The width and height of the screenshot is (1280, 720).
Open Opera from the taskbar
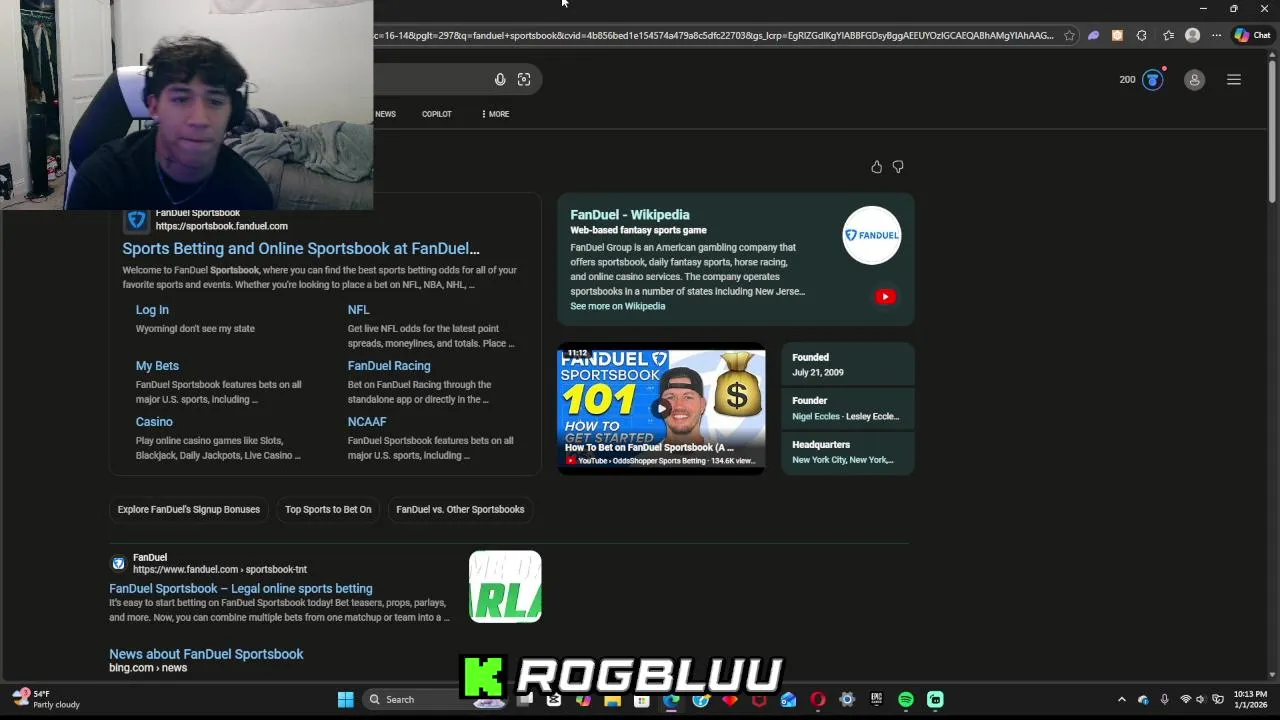coord(817,700)
